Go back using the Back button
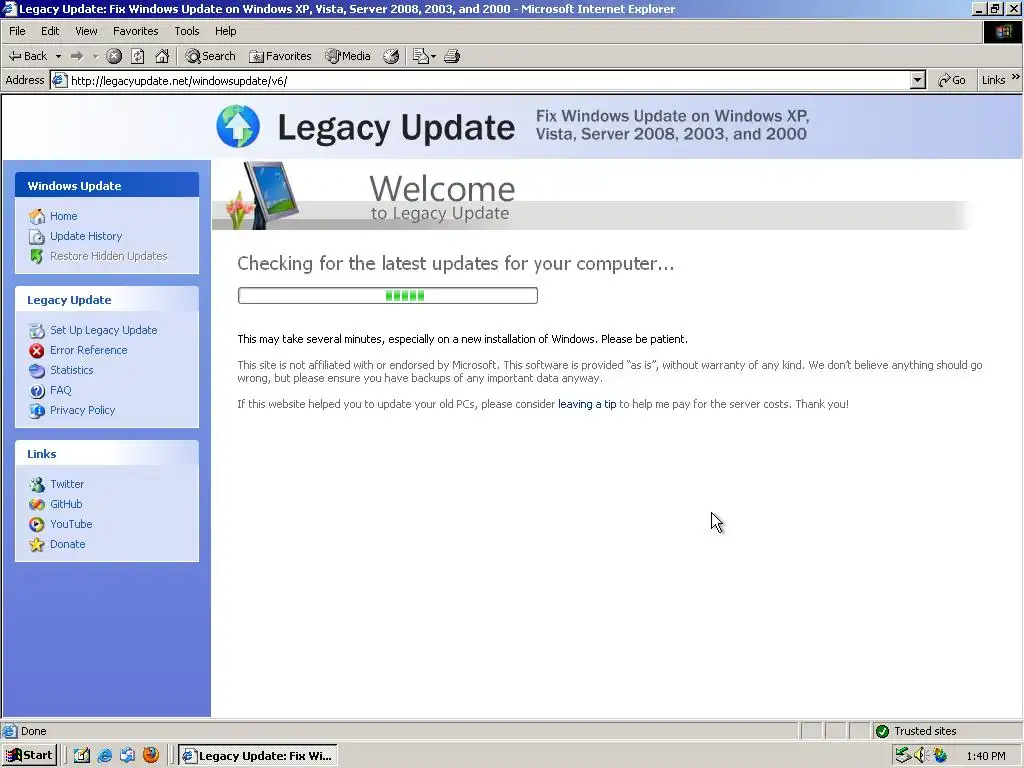1024x768 pixels. (x=27, y=56)
